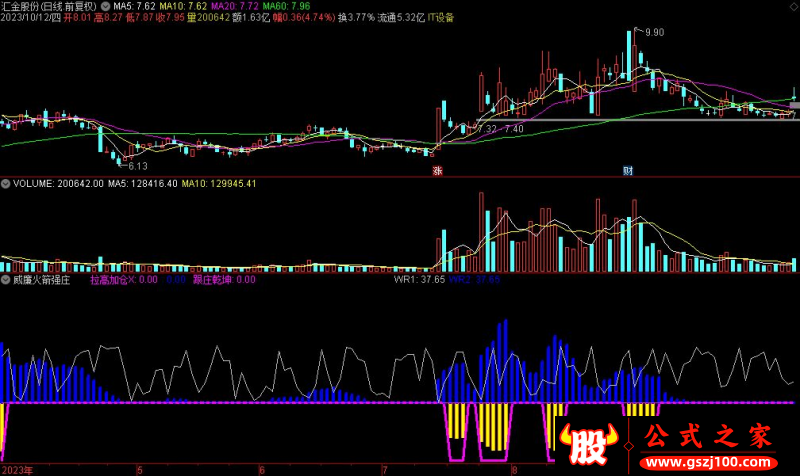This screenshot has width=800, height=476.
Task: Click the VOLUME: 200642.00 label
Action: click(58, 184)
